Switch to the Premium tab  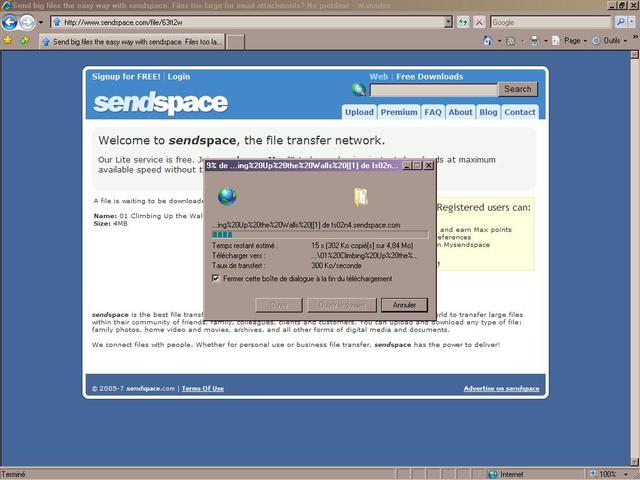coord(399,112)
